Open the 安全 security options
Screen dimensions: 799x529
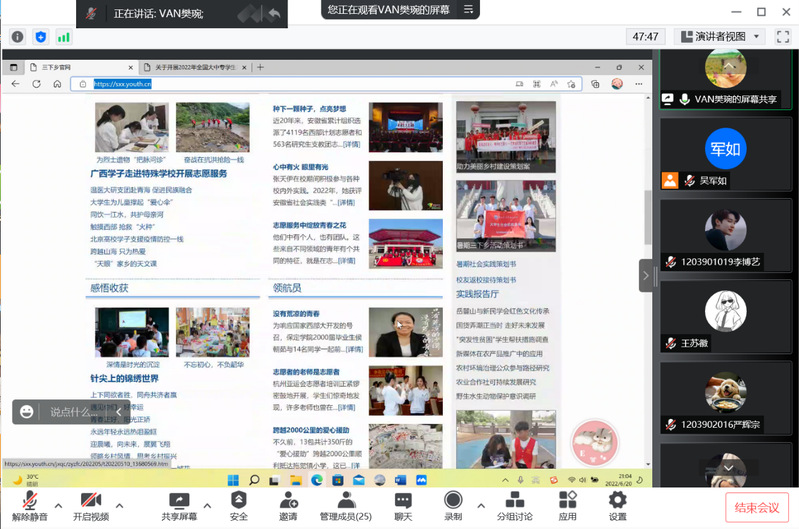(239, 505)
